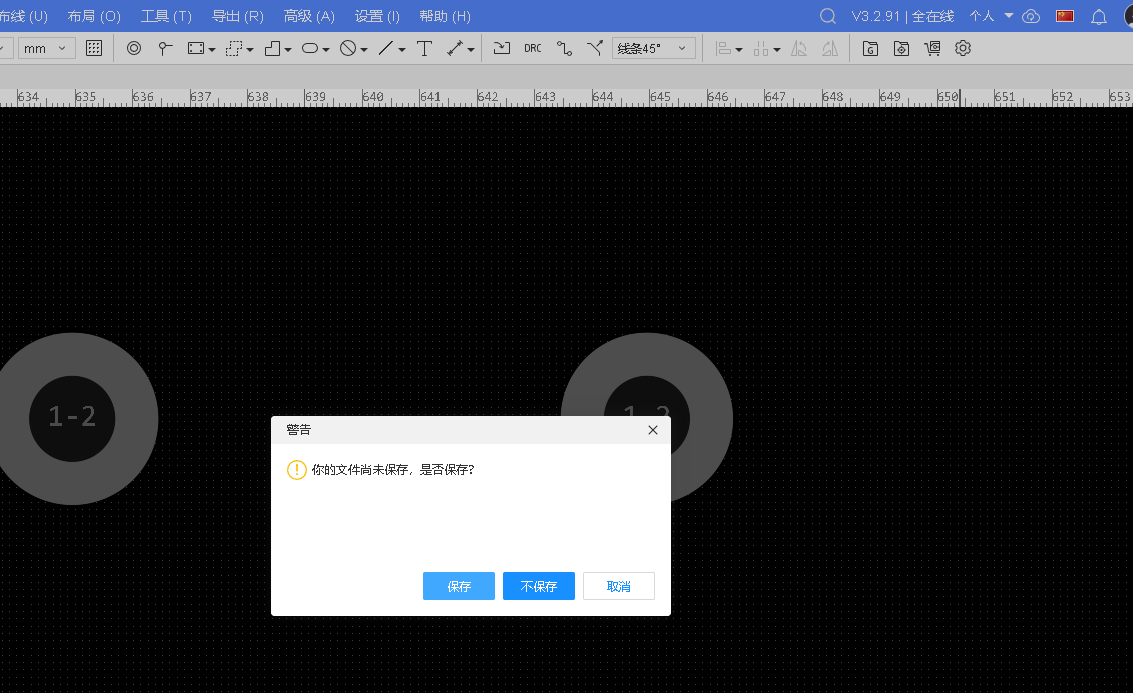Select the line drawing tool
Screen dimensions: 1133x693
[385, 48]
